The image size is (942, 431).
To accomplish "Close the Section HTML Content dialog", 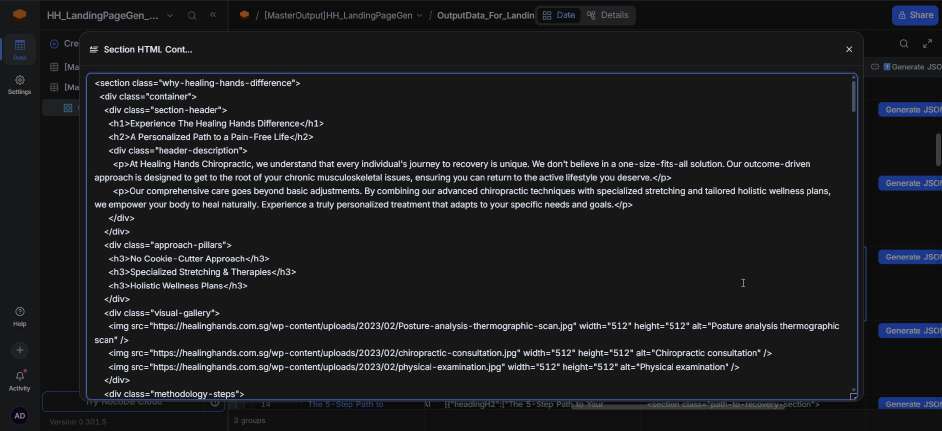I will tap(849, 49).
